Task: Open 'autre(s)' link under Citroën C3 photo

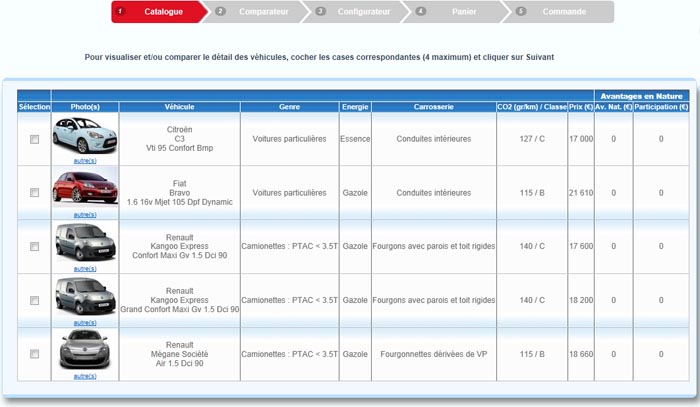Action: pyautogui.click(x=85, y=160)
